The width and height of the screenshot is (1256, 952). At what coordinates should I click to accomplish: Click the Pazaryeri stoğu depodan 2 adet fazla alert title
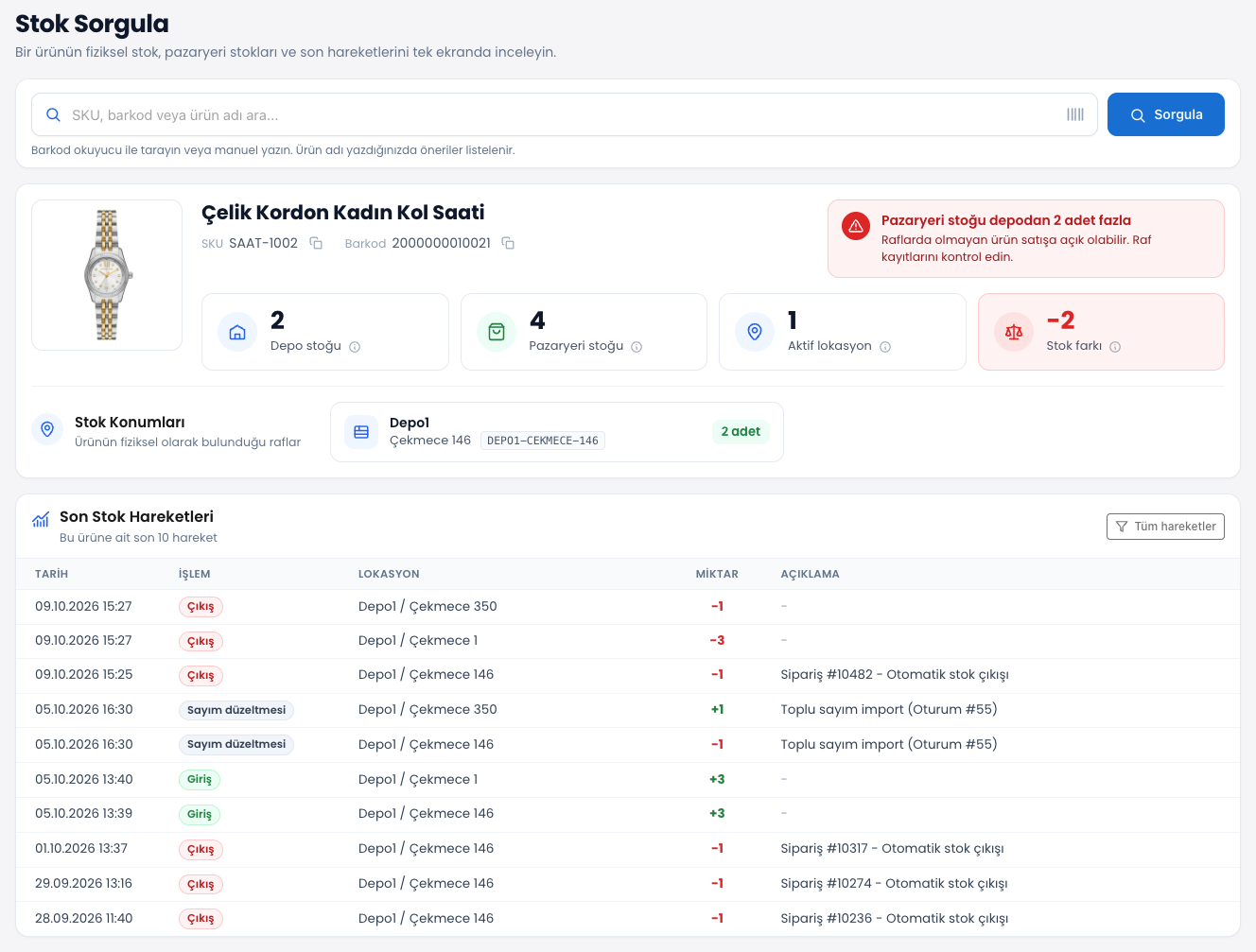click(x=1006, y=220)
